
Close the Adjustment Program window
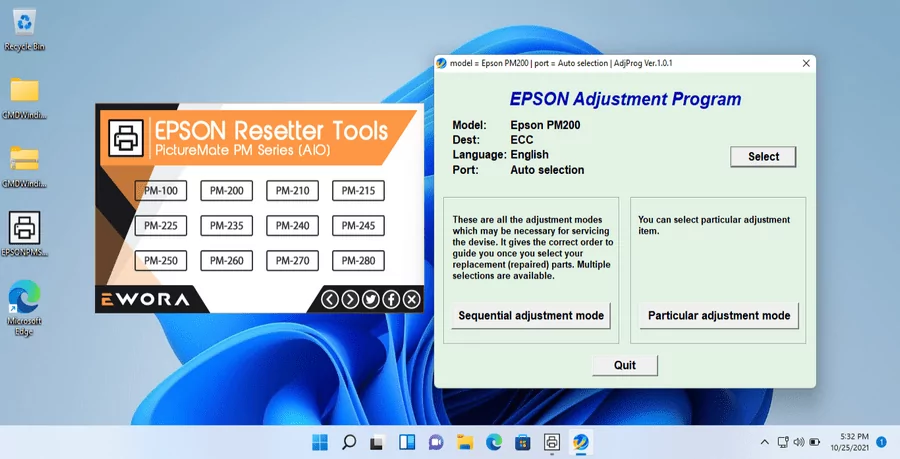(x=806, y=63)
